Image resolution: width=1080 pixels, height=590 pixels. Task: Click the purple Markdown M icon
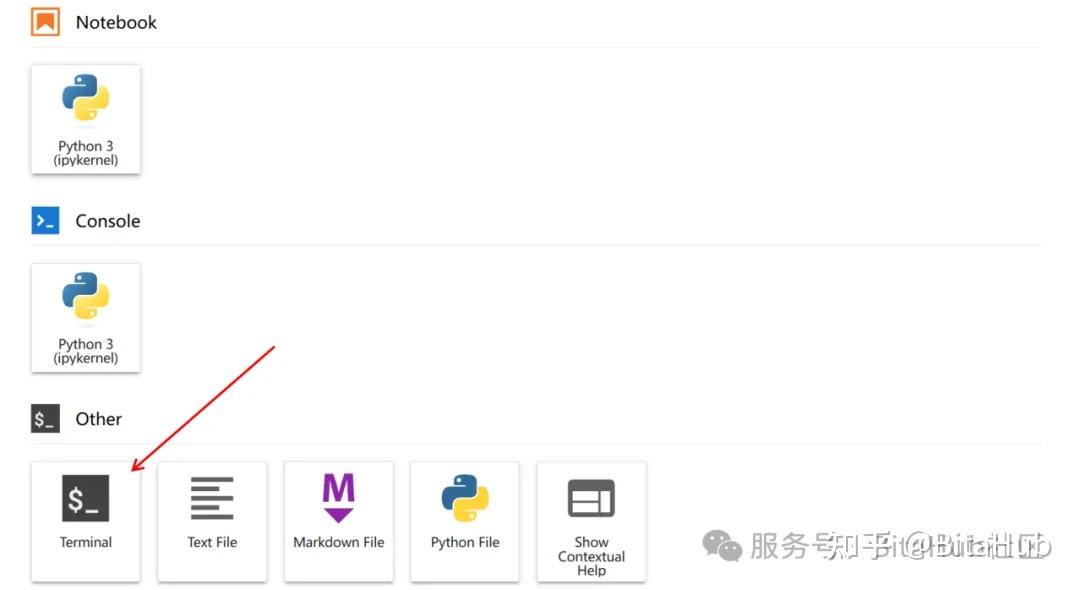pyautogui.click(x=338, y=497)
